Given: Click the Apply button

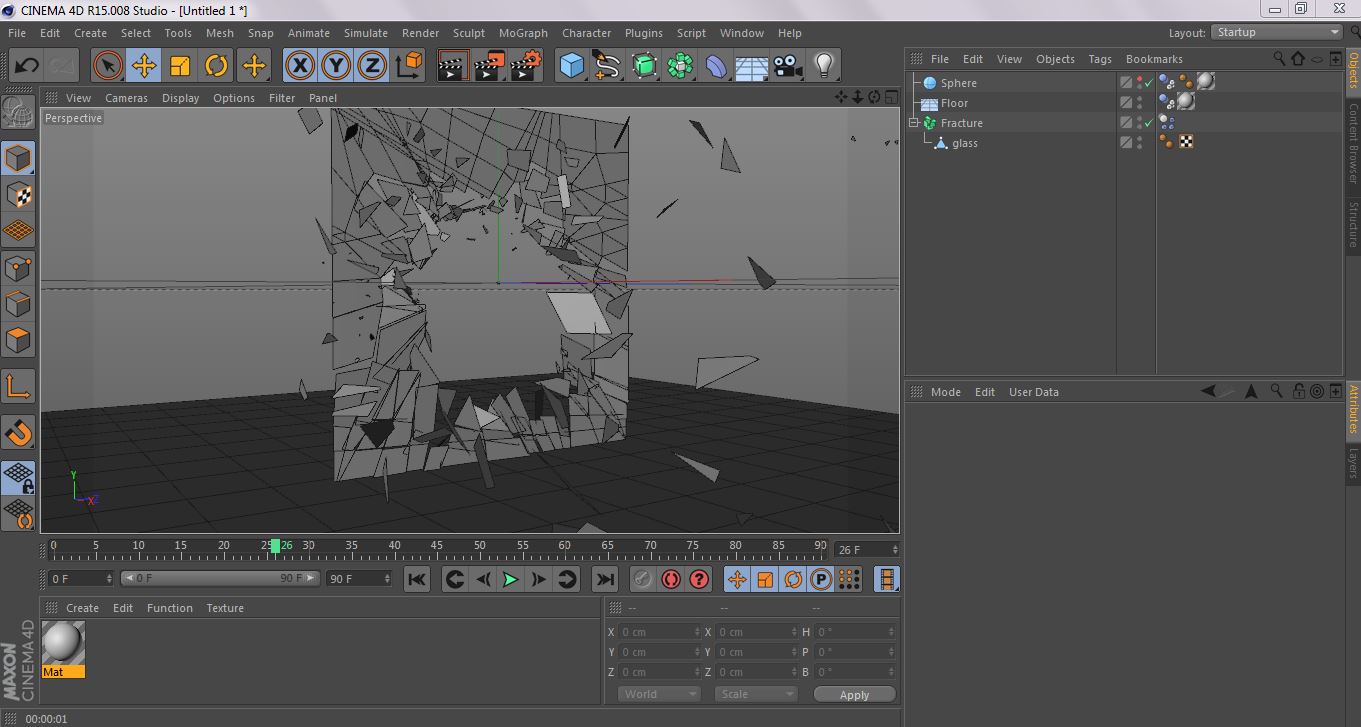Looking at the screenshot, I should [x=855, y=694].
